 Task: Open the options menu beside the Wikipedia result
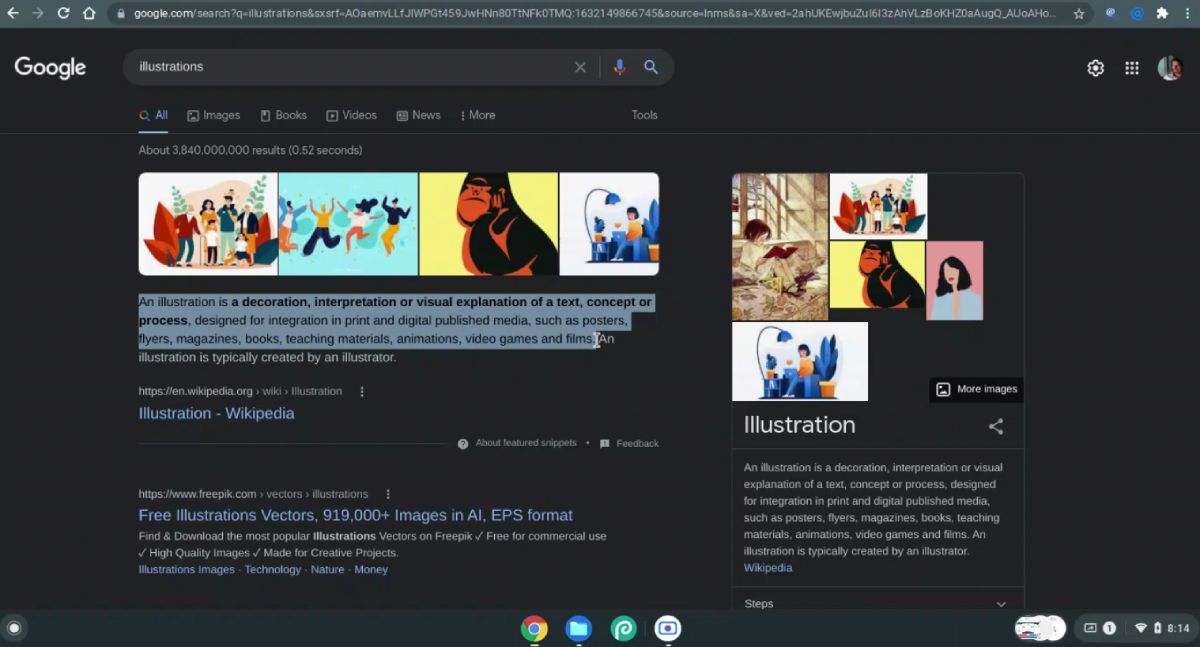(x=361, y=391)
